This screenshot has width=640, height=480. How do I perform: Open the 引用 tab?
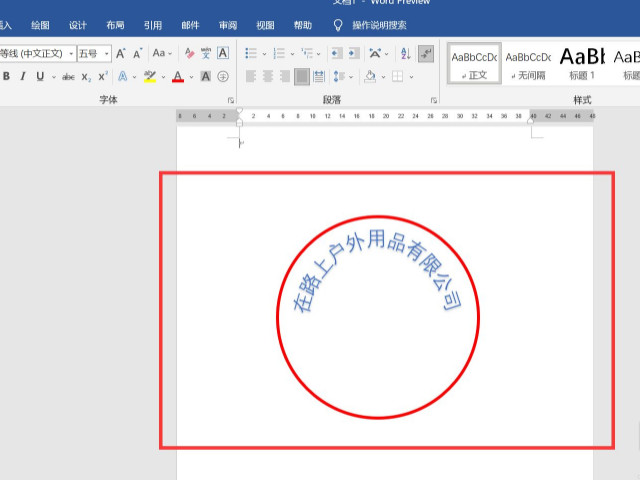click(x=153, y=25)
